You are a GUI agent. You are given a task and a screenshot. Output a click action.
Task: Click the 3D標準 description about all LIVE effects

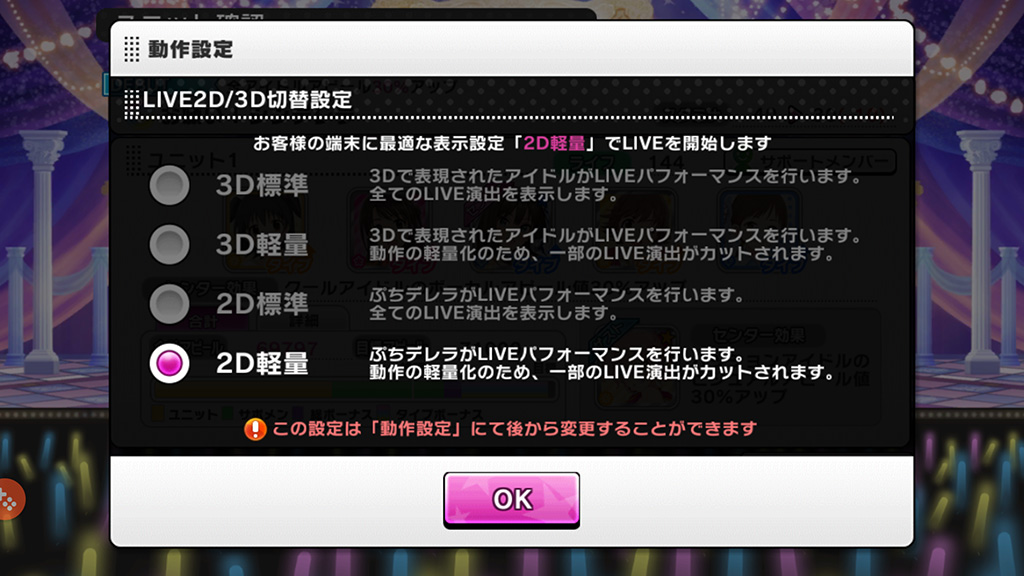615,185
